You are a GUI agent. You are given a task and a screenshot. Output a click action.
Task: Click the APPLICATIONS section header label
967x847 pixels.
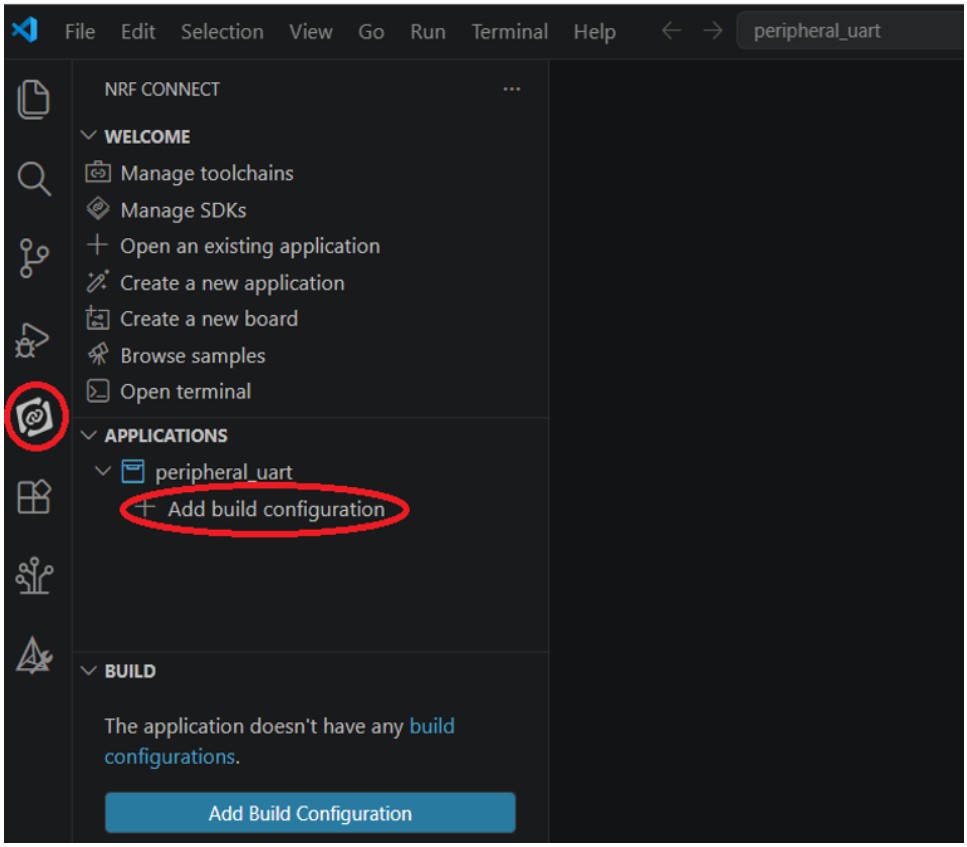[165, 436]
